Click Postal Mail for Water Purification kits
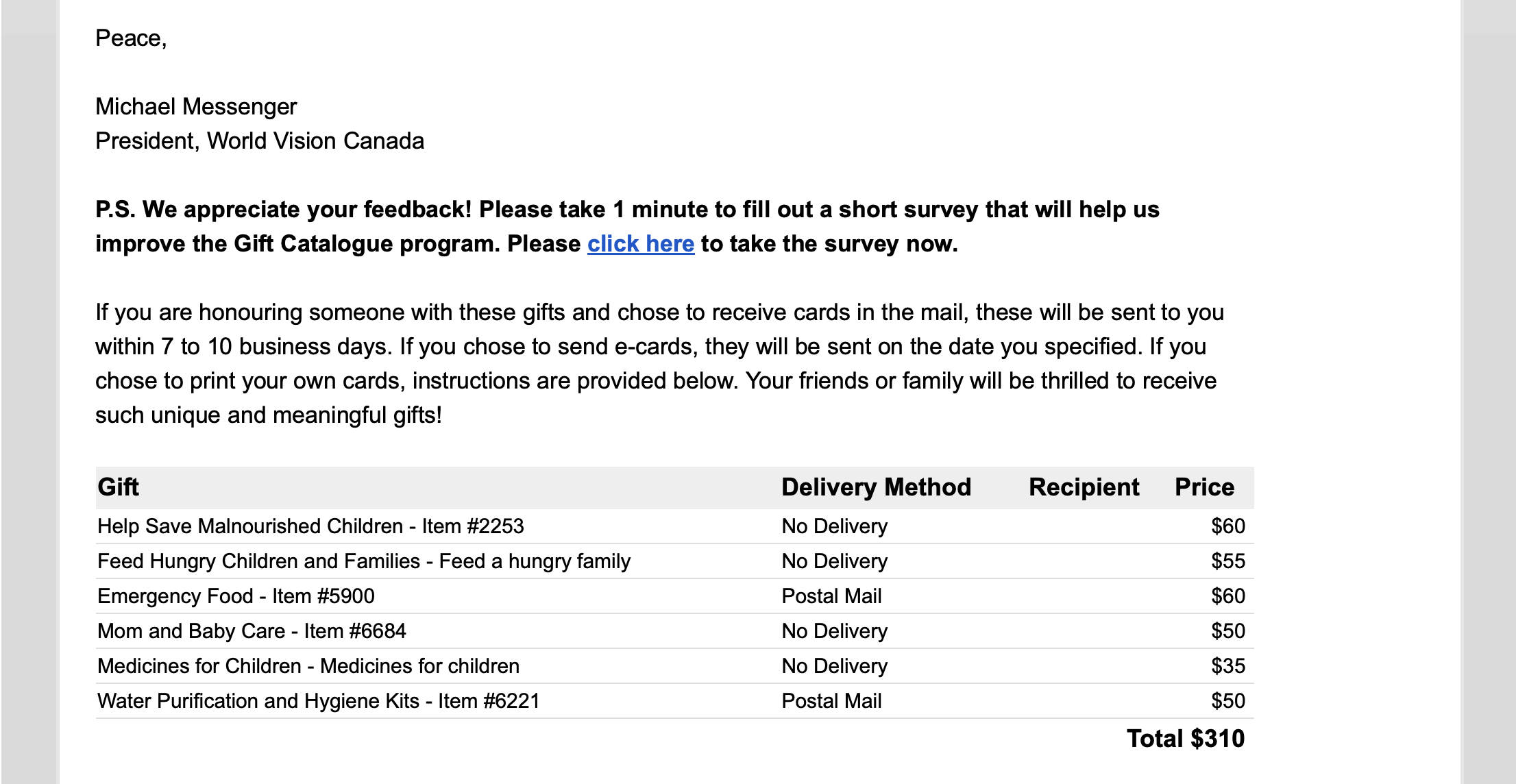The height and width of the screenshot is (784, 1516). click(x=831, y=701)
